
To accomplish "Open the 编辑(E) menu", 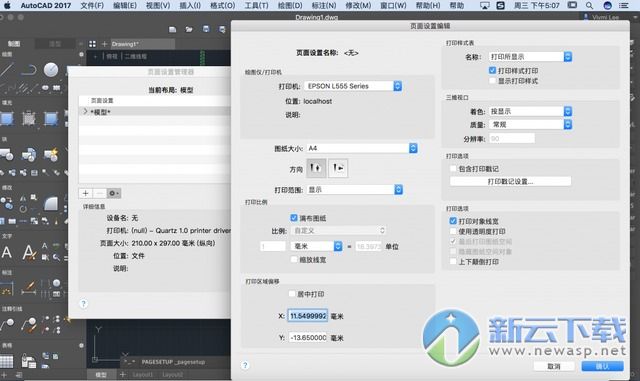I will 125,5.
